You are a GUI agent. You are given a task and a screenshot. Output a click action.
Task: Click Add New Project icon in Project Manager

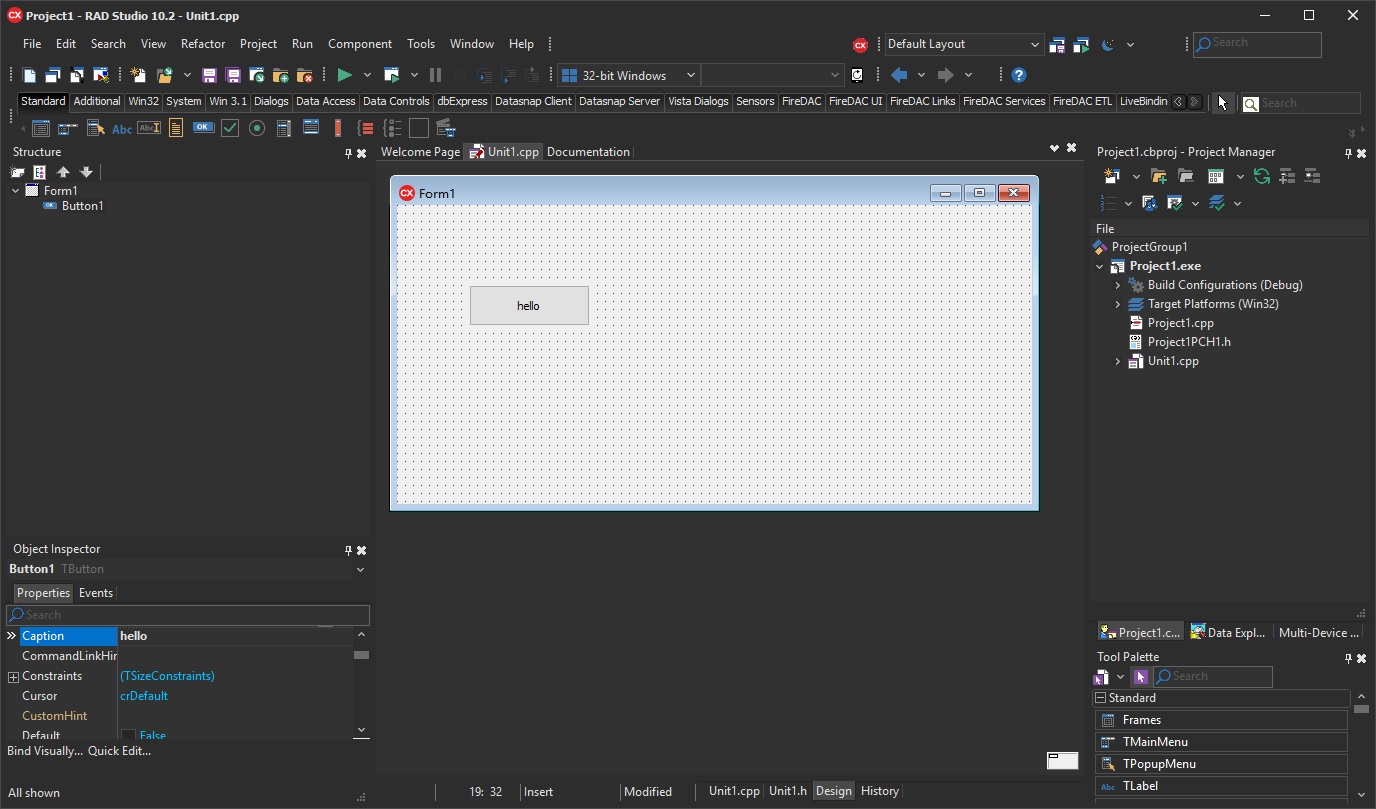(x=1111, y=176)
